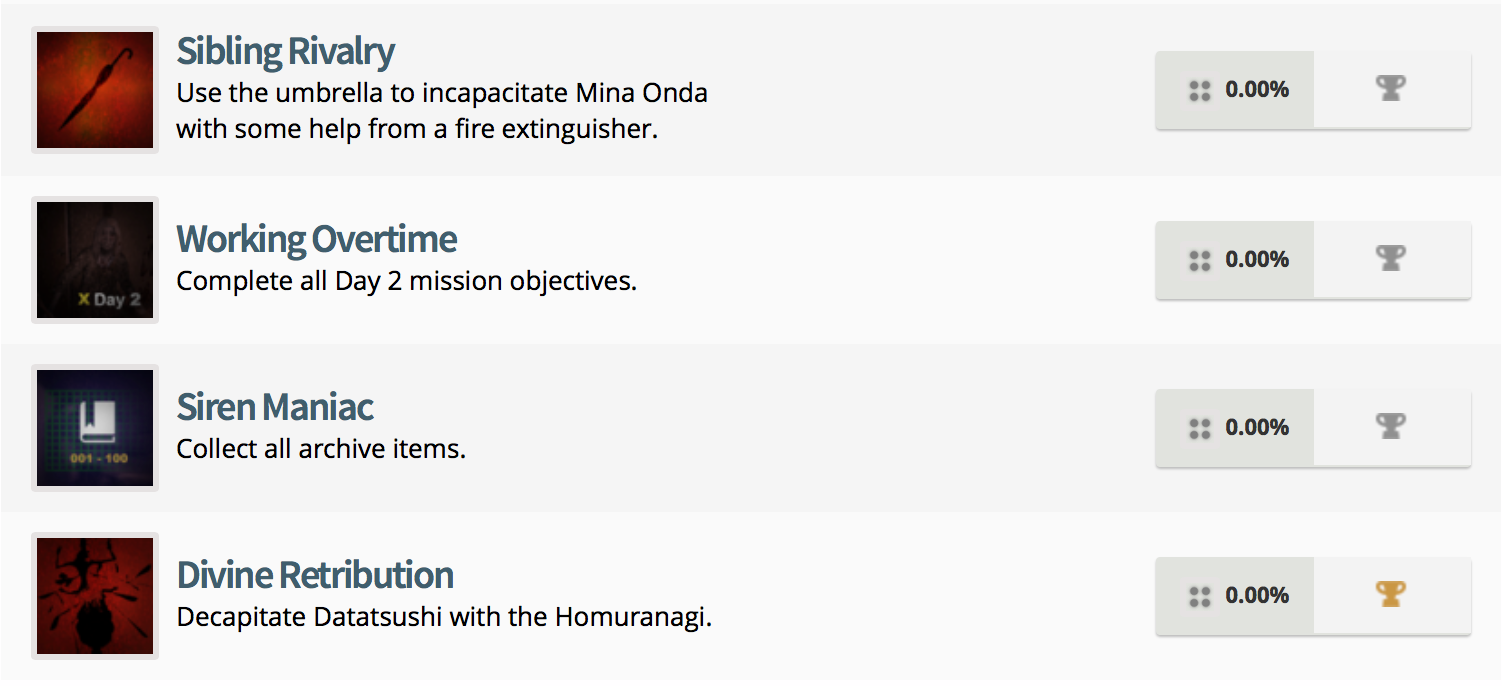Click the silver trophy icon for Siren Maniac

pyautogui.click(x=1390, y=428)
